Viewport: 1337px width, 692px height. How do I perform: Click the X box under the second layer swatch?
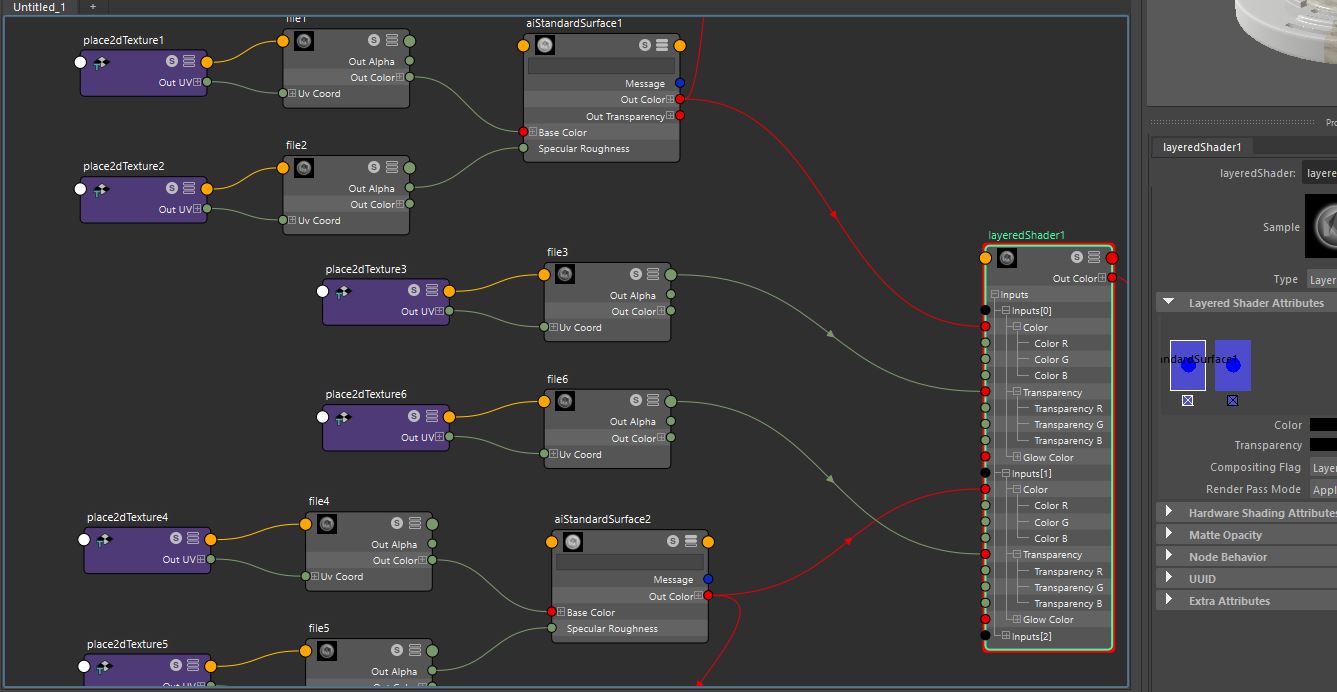pyautogui.click(x=1232, y=400)
